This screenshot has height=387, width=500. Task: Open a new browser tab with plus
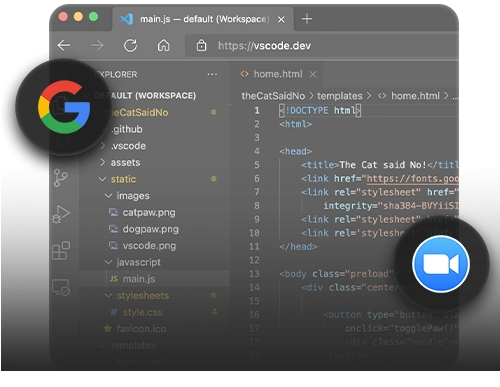point(307,19)
